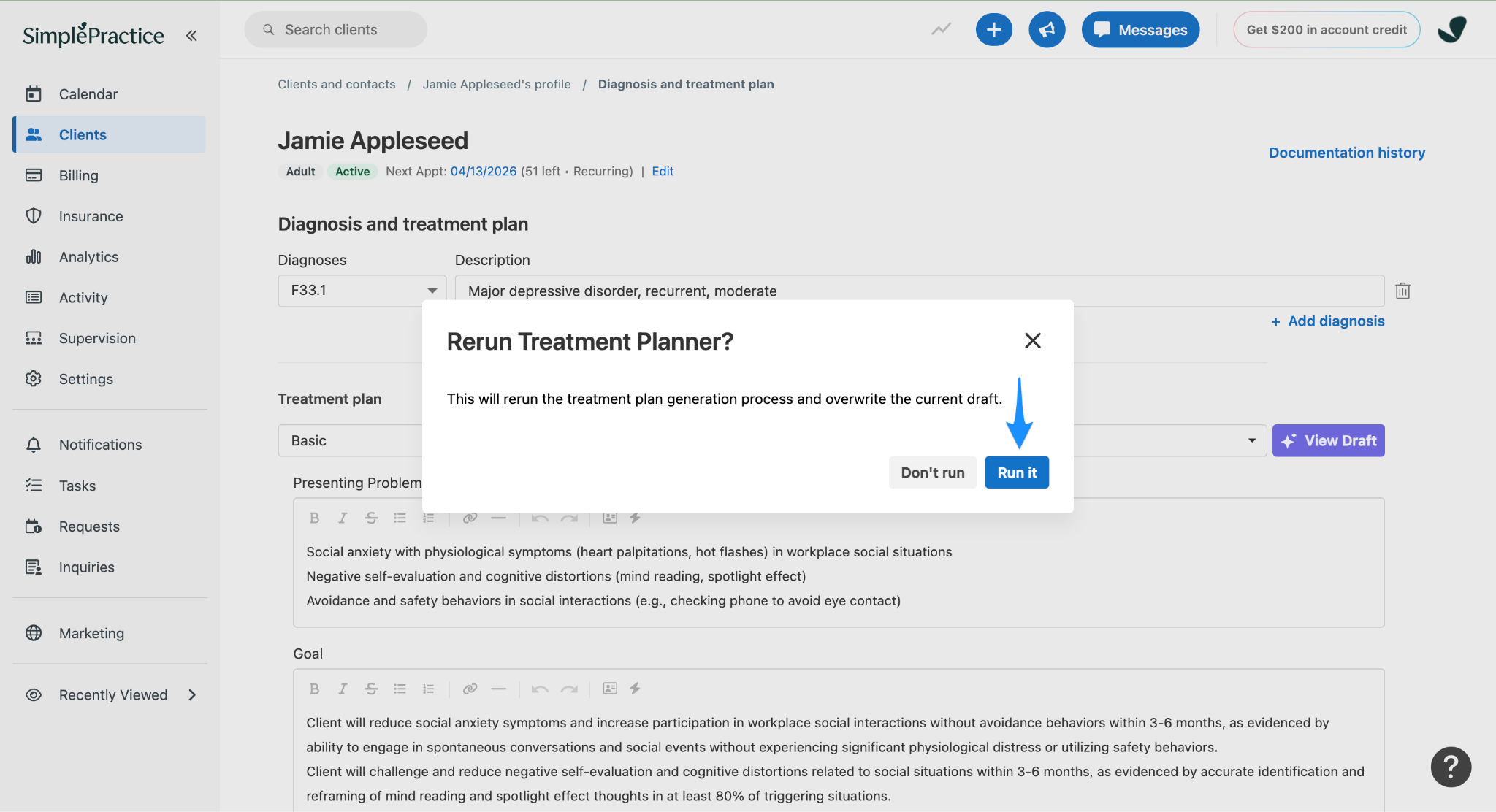Open the account avatar menu
The image size is (1496, 812).
(x=1452, y=29)
